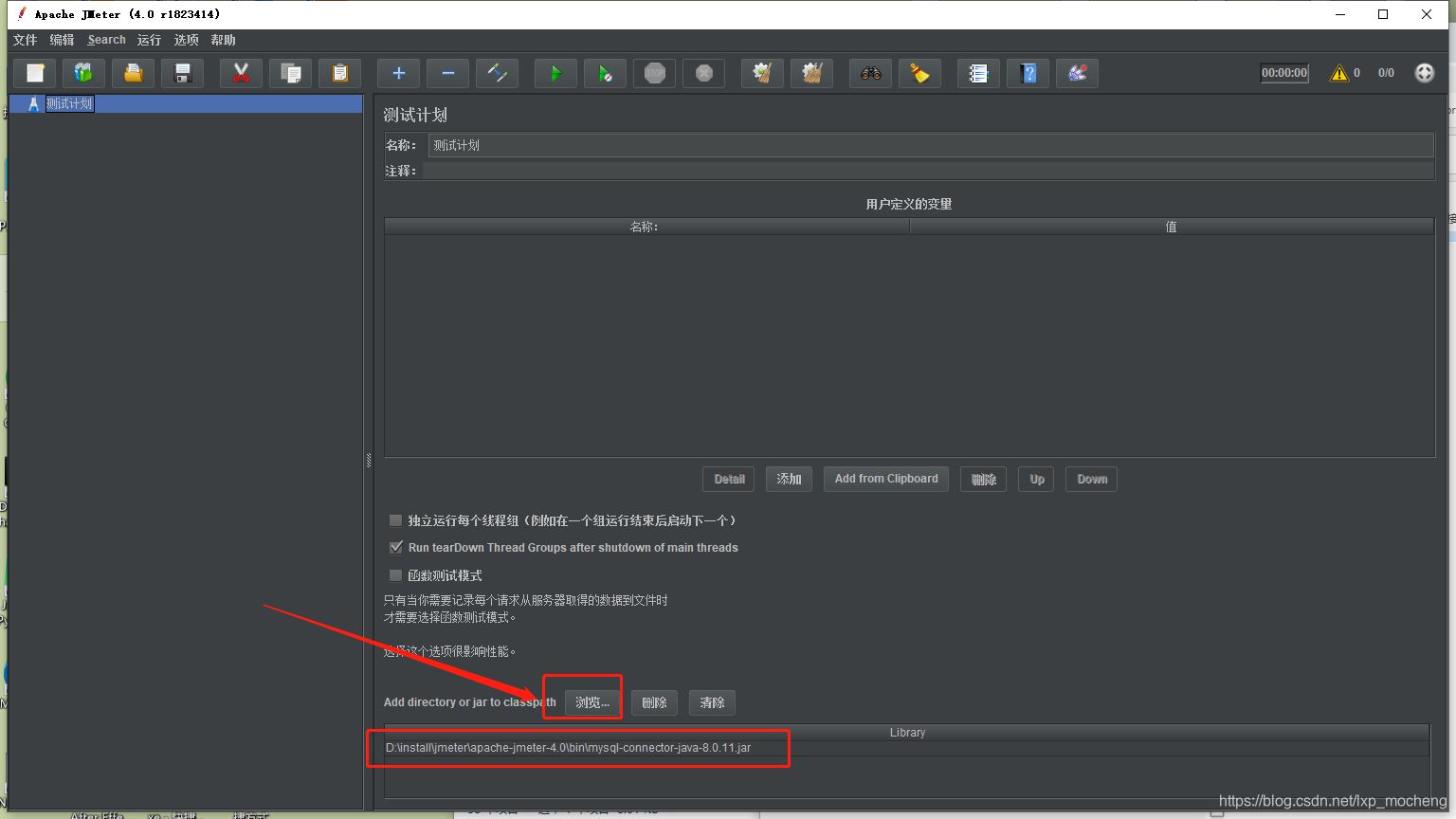Move variable Down button

(1091, 479)
